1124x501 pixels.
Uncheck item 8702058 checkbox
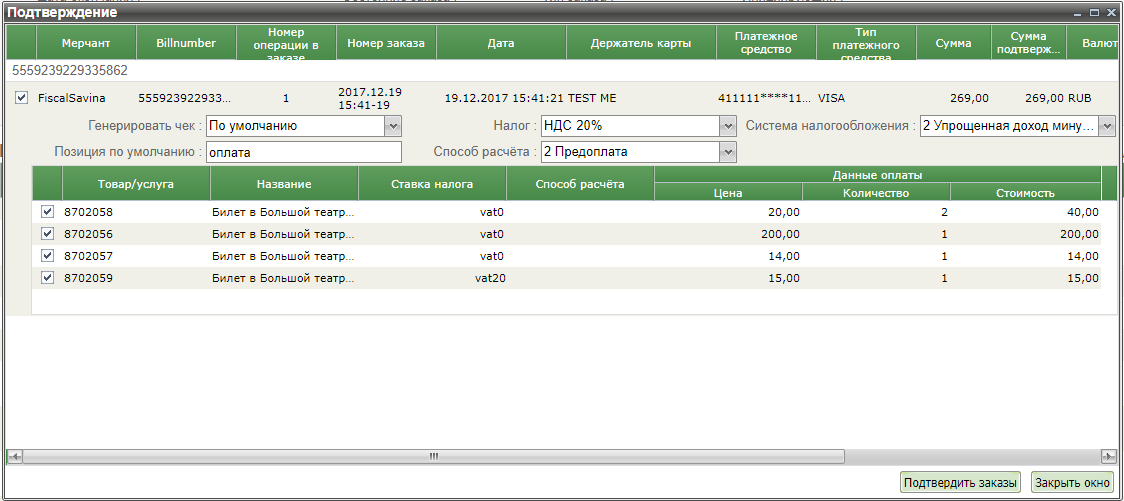(47, 212)
